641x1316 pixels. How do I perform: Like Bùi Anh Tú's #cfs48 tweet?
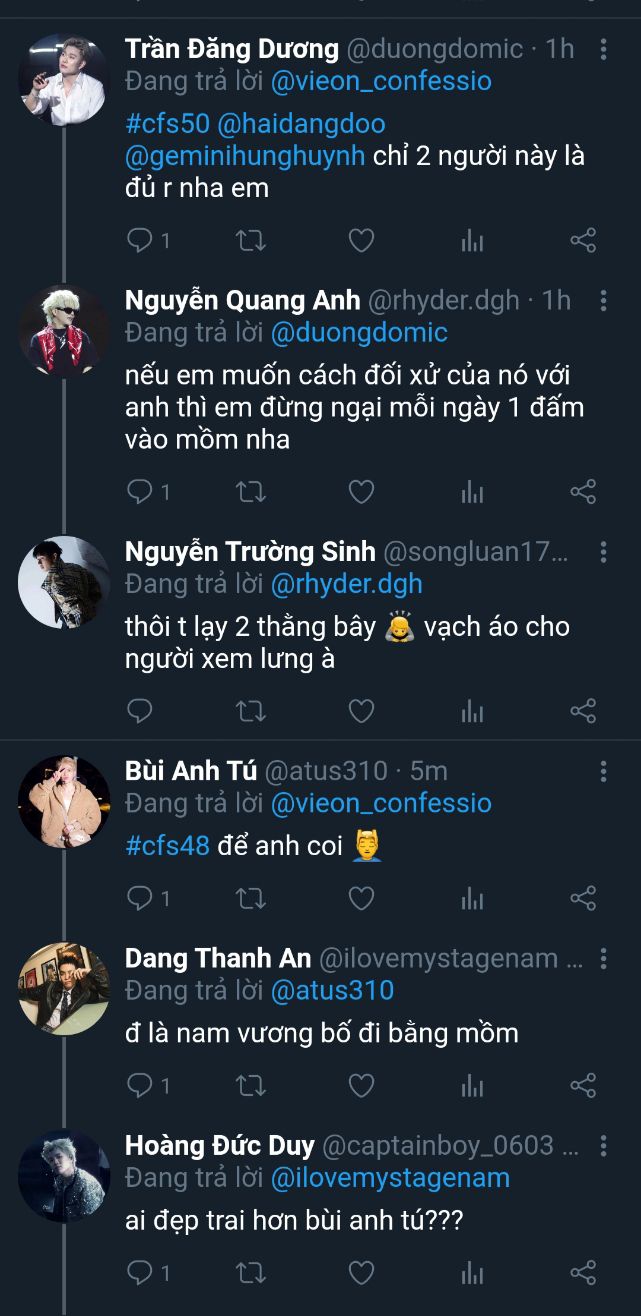tap(360, 898)
